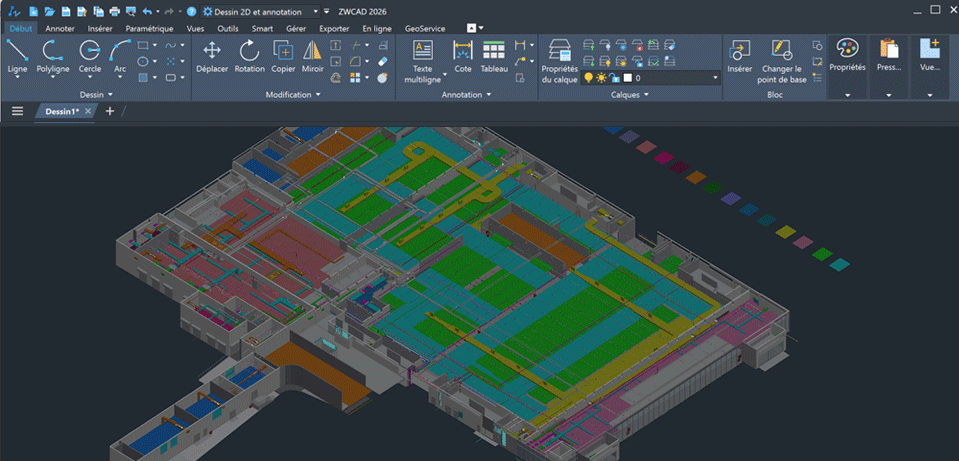Image resolution: width=959 pixels, height=461 pixels.
Task: Click the spline curve icon in Dessin
Action: coord(171,45)
